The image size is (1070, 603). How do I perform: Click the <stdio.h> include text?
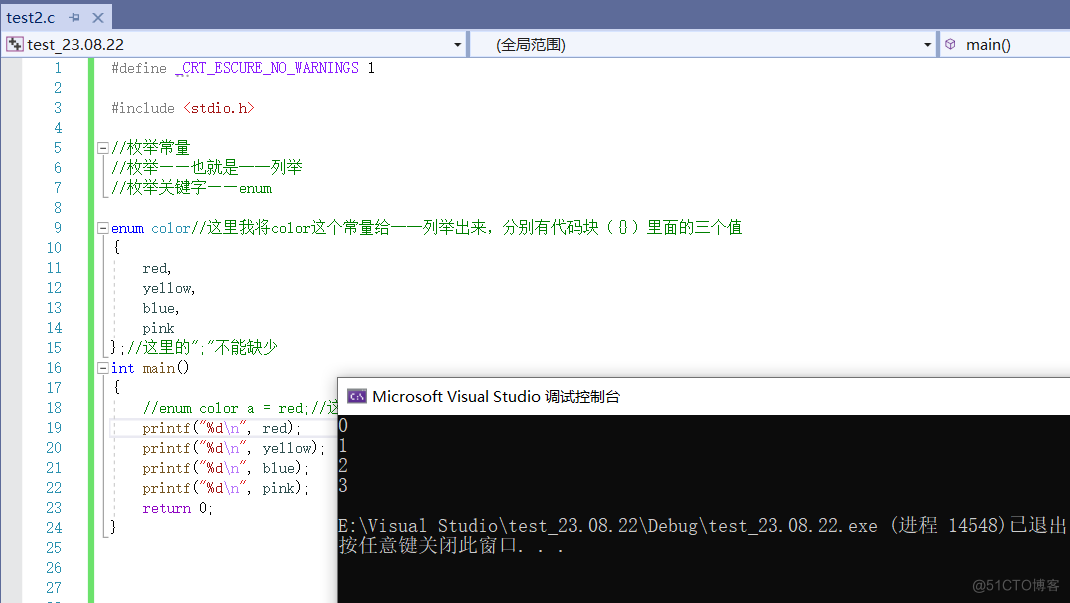click(x=218, y=108)
